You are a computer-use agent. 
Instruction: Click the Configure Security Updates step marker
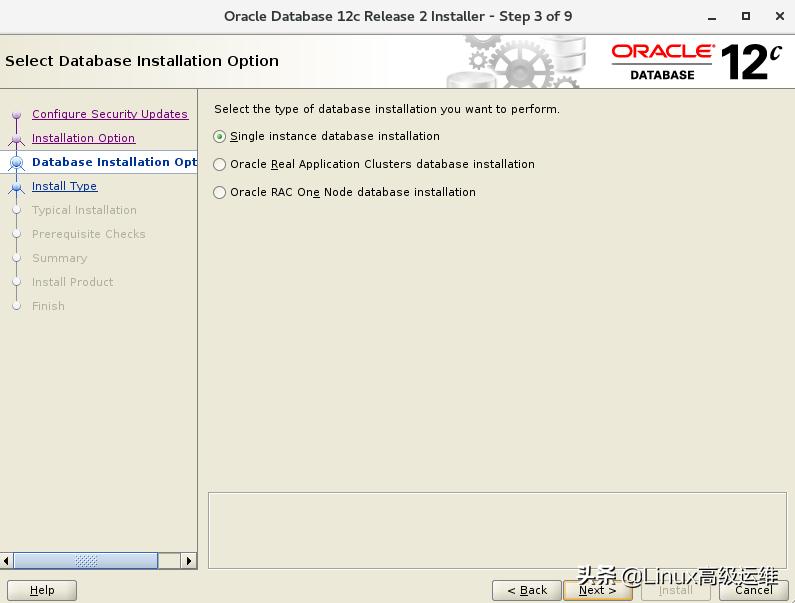[16, 115]
